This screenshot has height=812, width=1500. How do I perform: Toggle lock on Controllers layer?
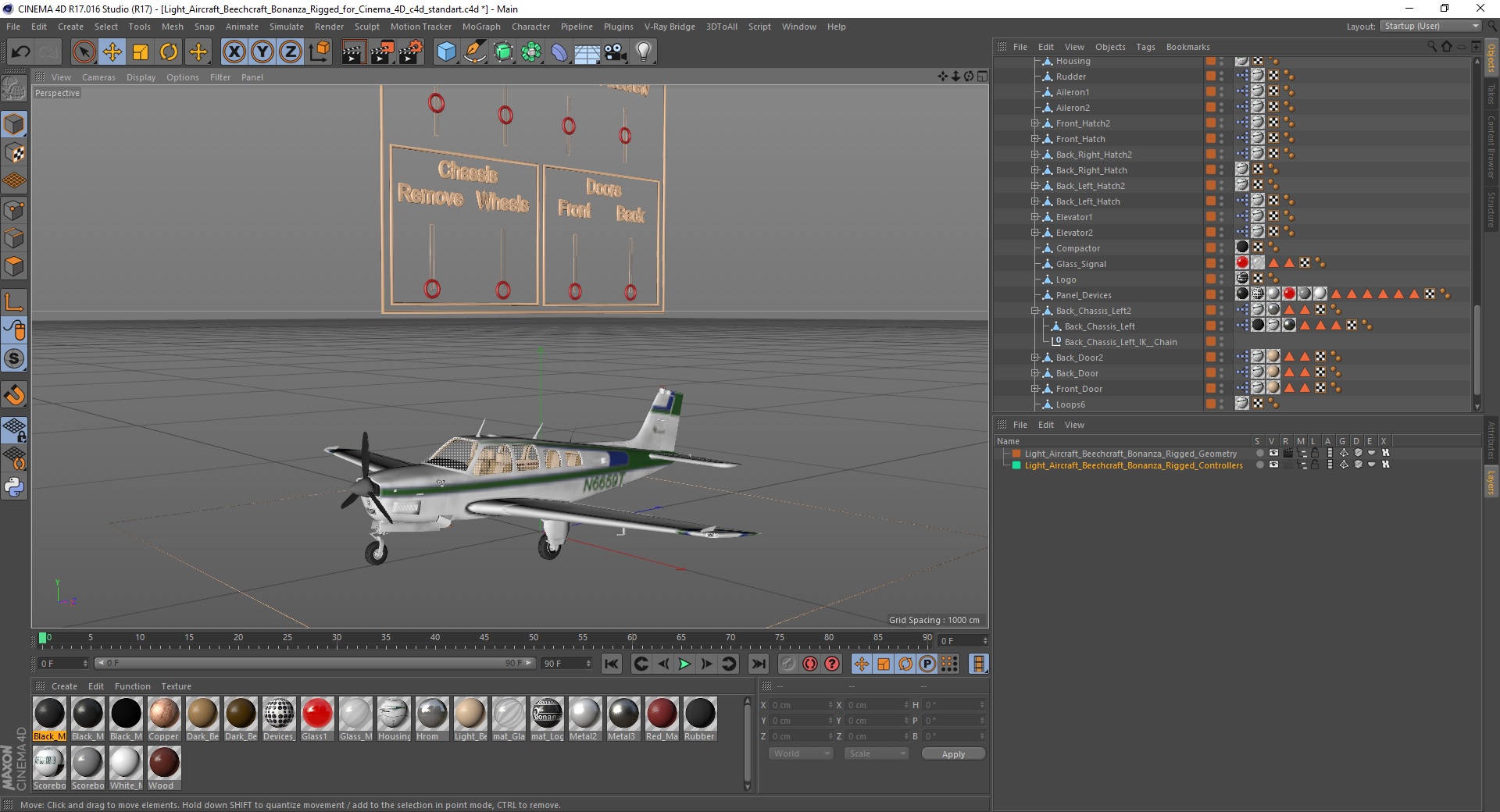coord(1315,465)
